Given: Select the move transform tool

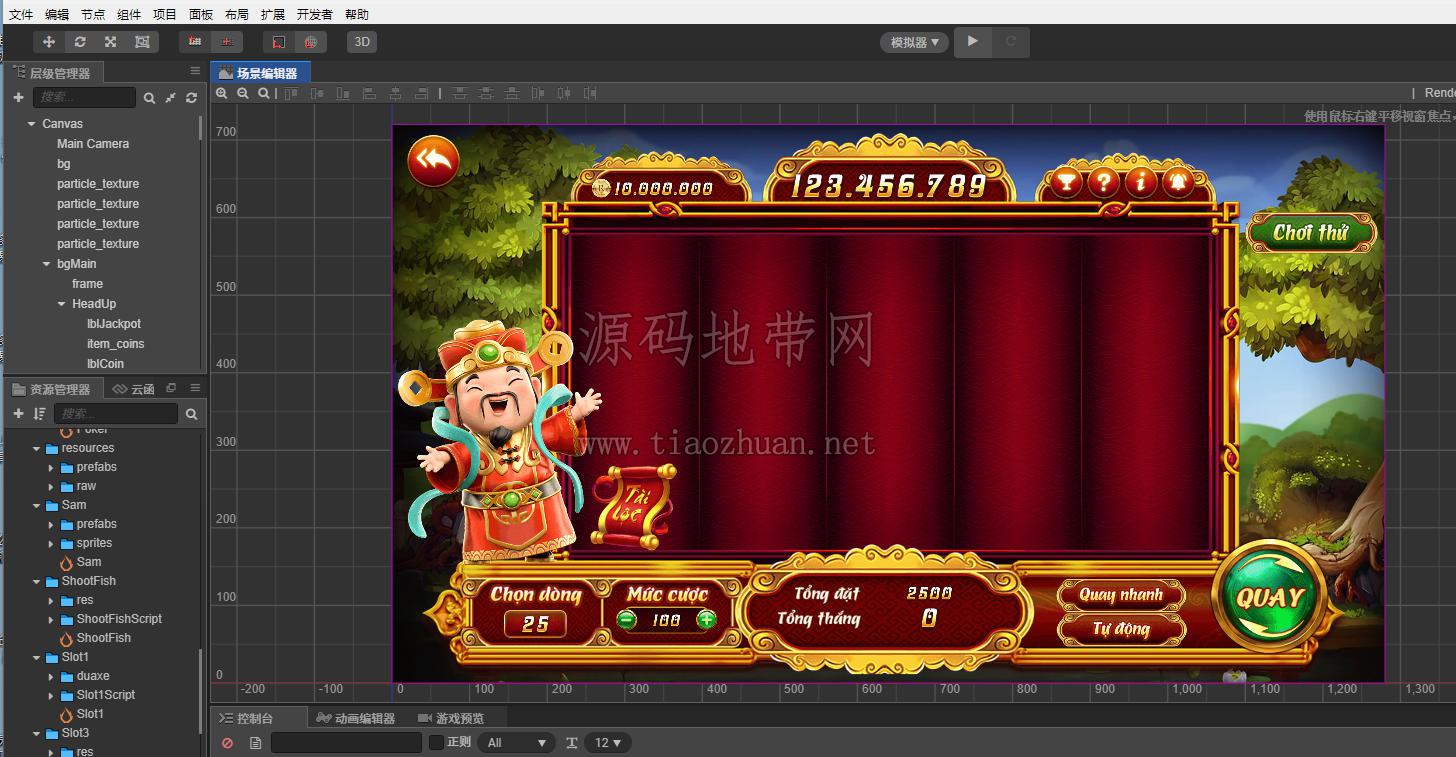Looking at the screenshot, I should pyautogui.click(x=49, y=42).
